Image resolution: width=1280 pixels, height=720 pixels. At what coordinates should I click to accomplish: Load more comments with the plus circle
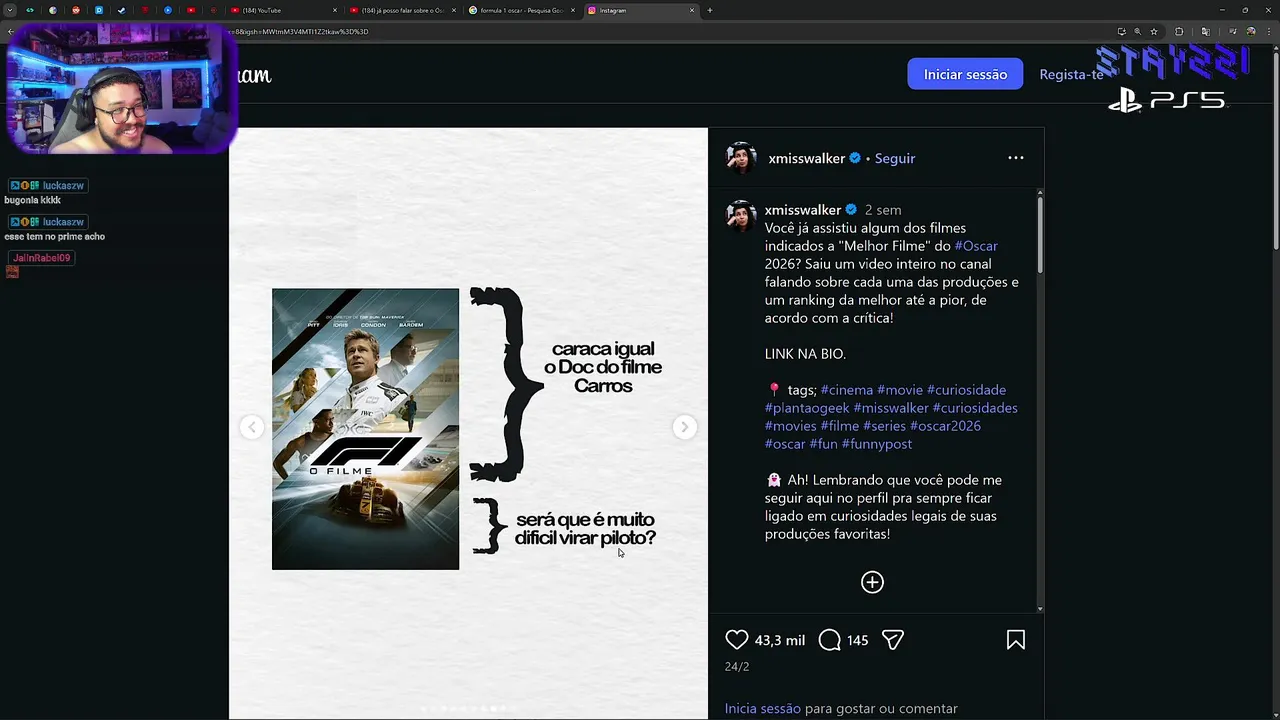click(x=872, y=582)
